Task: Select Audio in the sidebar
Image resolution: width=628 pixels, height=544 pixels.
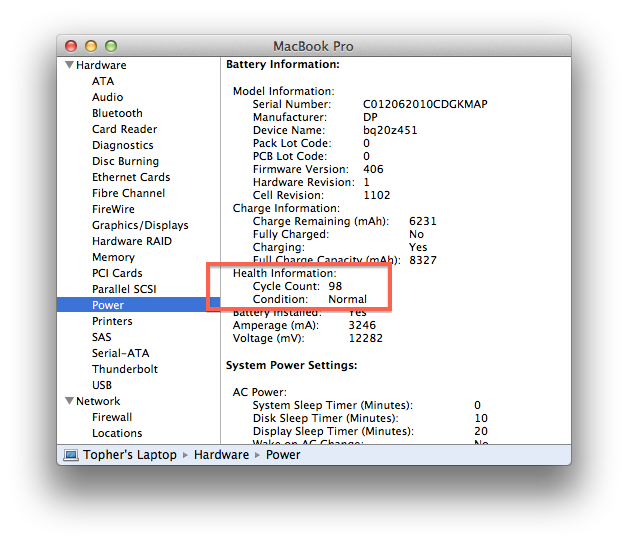Action: point(107,97)
